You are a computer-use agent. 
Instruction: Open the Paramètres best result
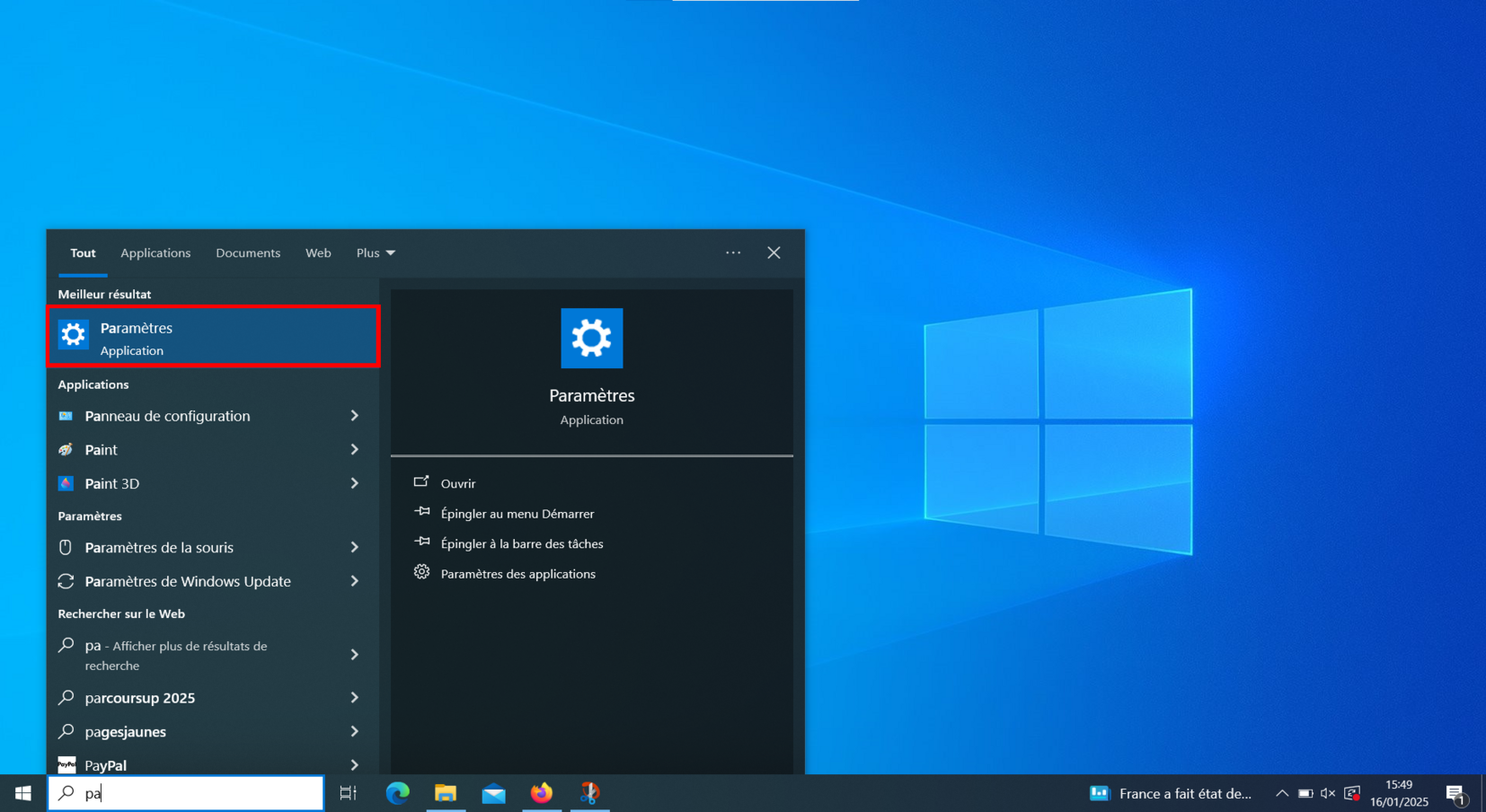pos(214,338)
